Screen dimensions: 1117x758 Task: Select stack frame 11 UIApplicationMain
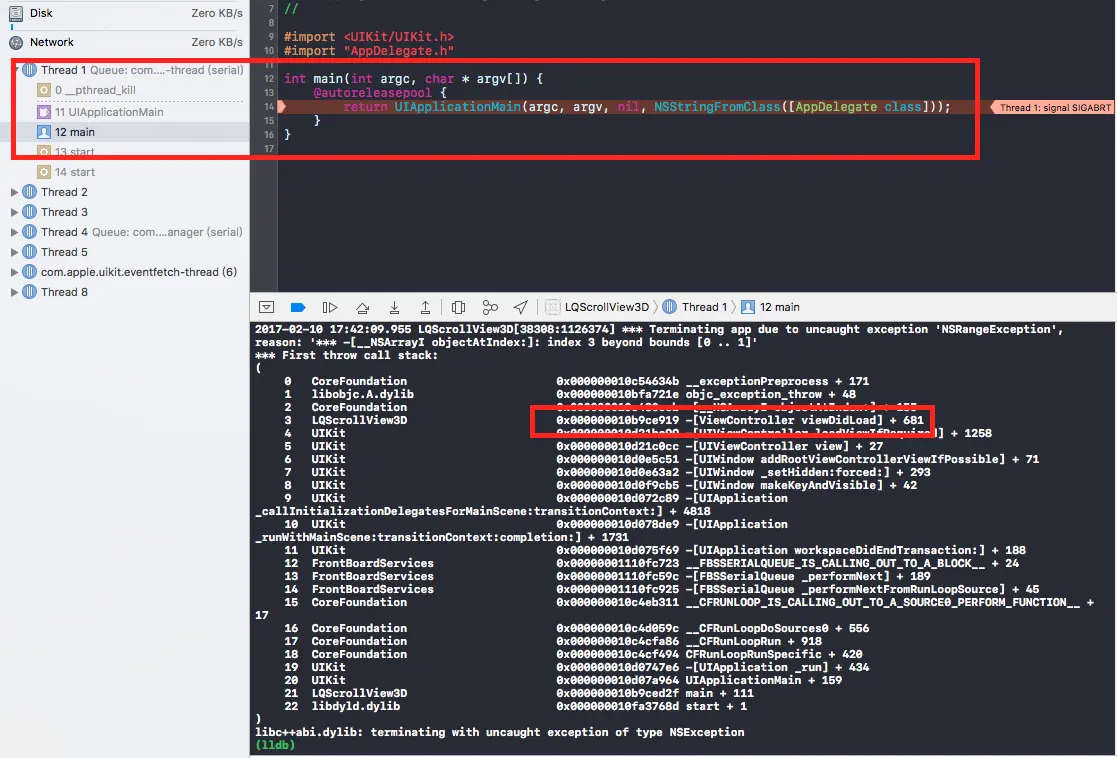[x=125, y=112]
